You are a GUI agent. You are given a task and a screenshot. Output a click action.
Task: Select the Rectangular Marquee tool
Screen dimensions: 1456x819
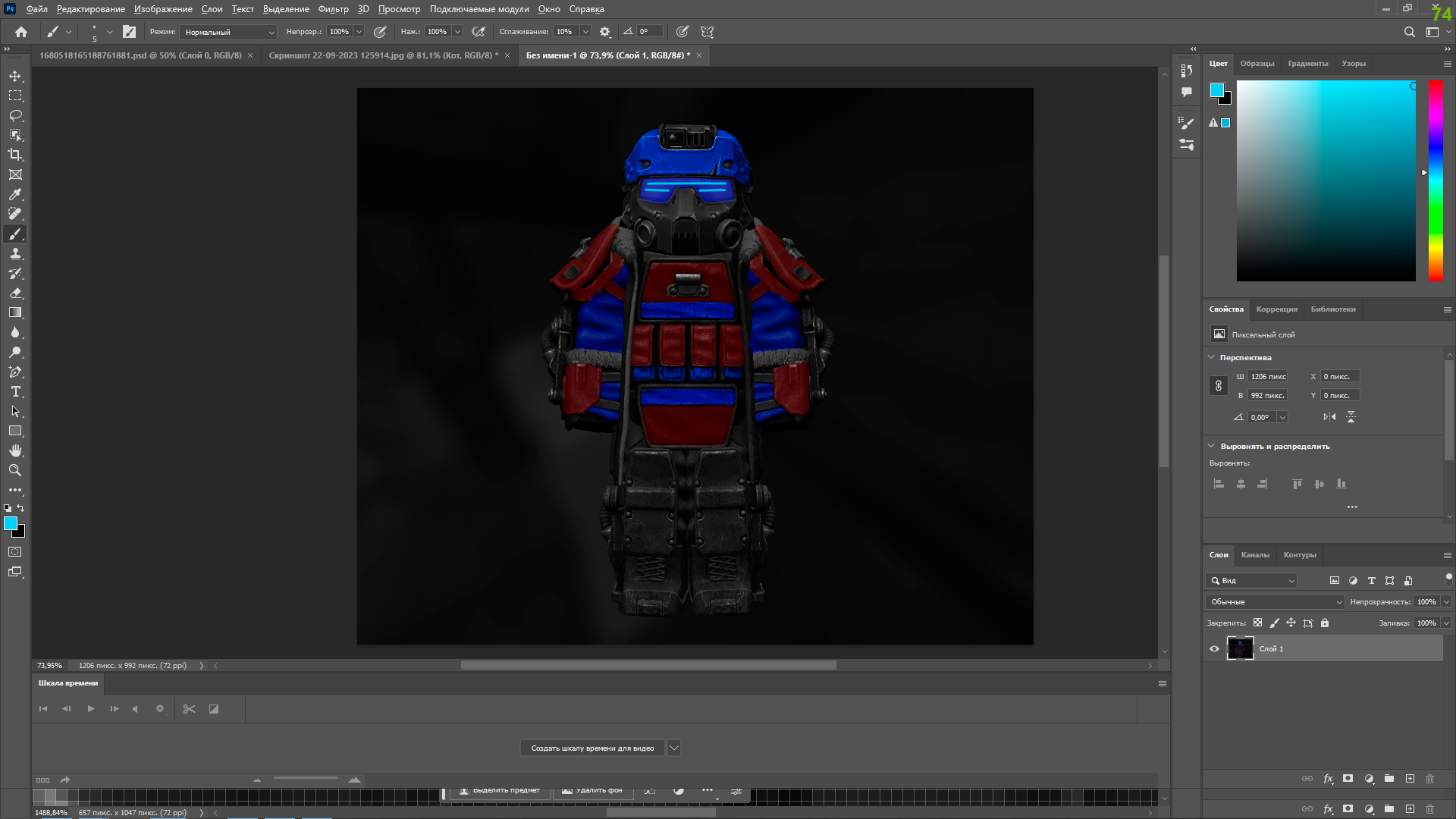pos(15,96)
